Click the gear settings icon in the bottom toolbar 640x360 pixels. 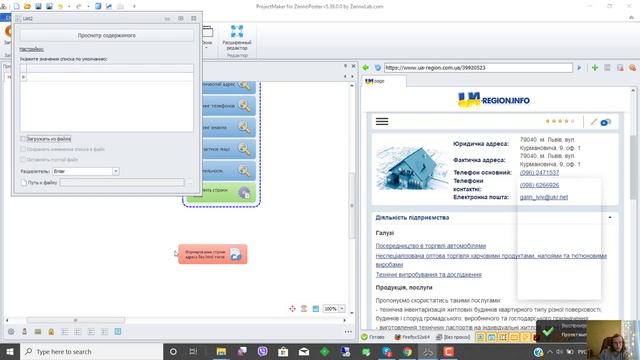(x=11, y=331)
